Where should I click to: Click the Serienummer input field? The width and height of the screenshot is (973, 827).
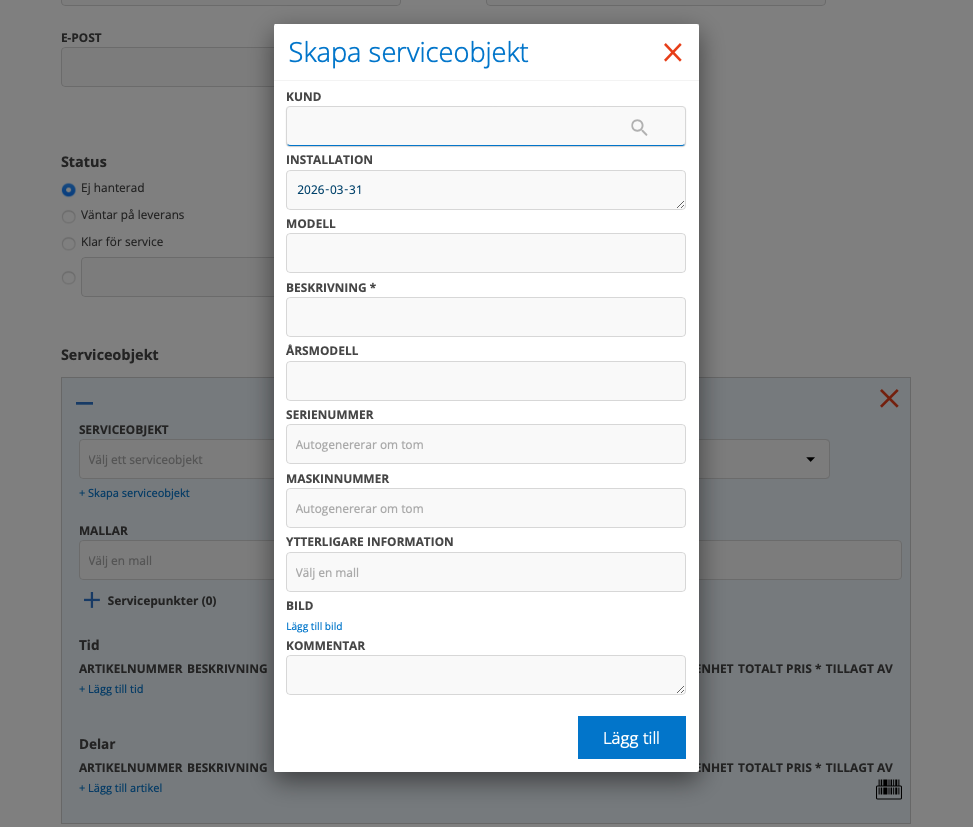485,445
